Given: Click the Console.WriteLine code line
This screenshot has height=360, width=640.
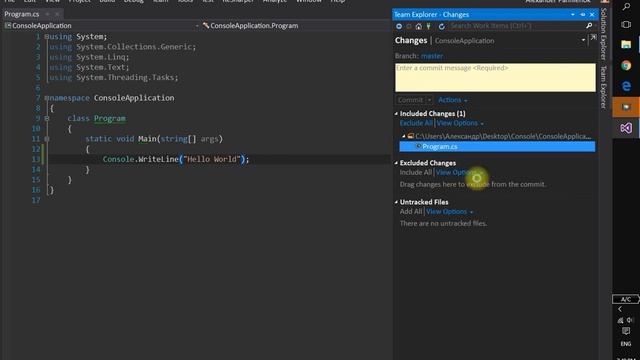Looking at the screenshot, I should click(176, 159).
